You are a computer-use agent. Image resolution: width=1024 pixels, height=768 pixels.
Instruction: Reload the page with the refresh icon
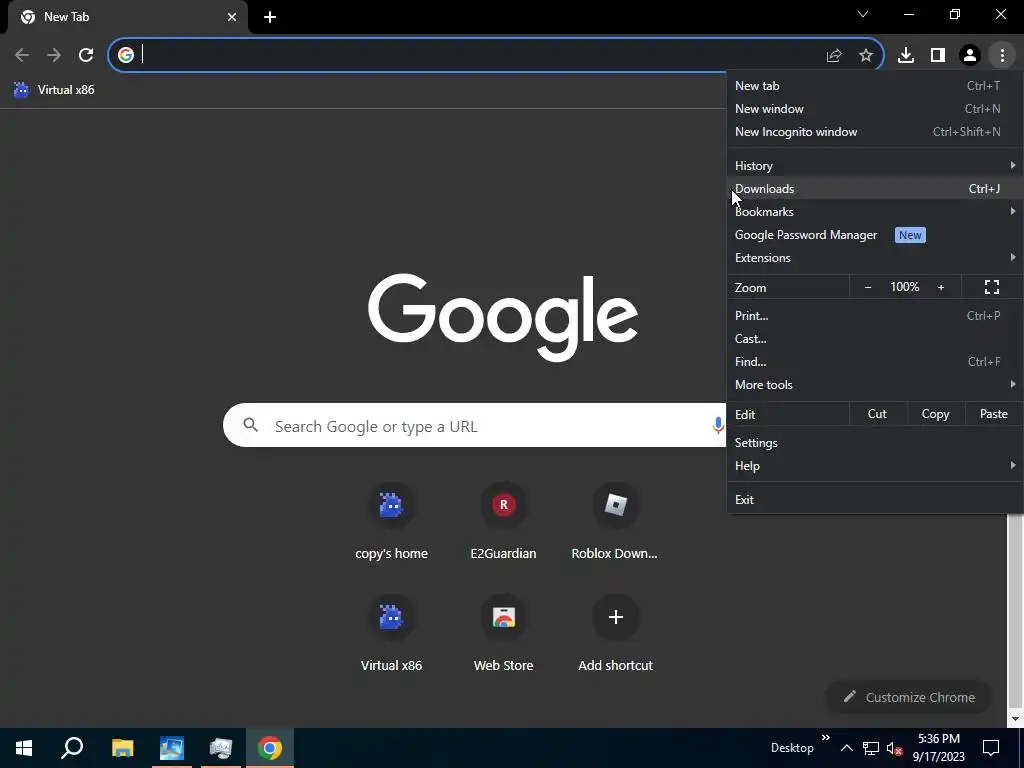tap(86, 56)
